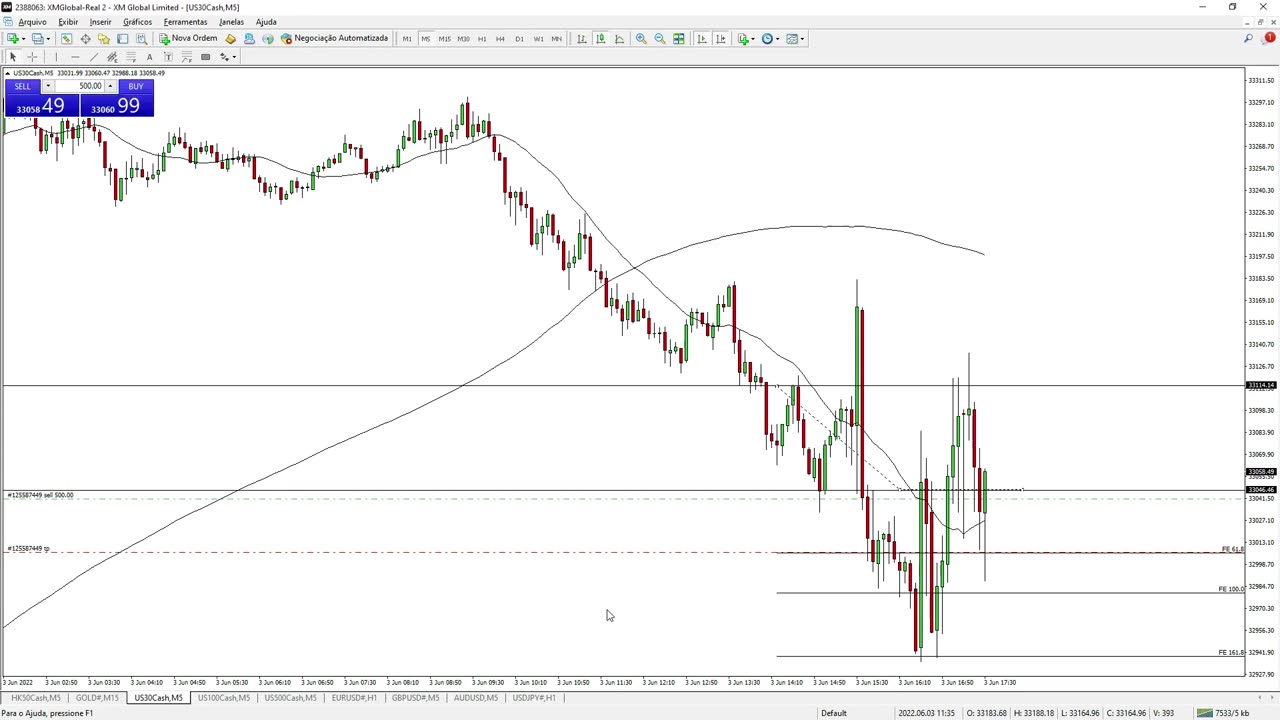Switch to the GOLD#,M15 chart tab

click(97, 698)
